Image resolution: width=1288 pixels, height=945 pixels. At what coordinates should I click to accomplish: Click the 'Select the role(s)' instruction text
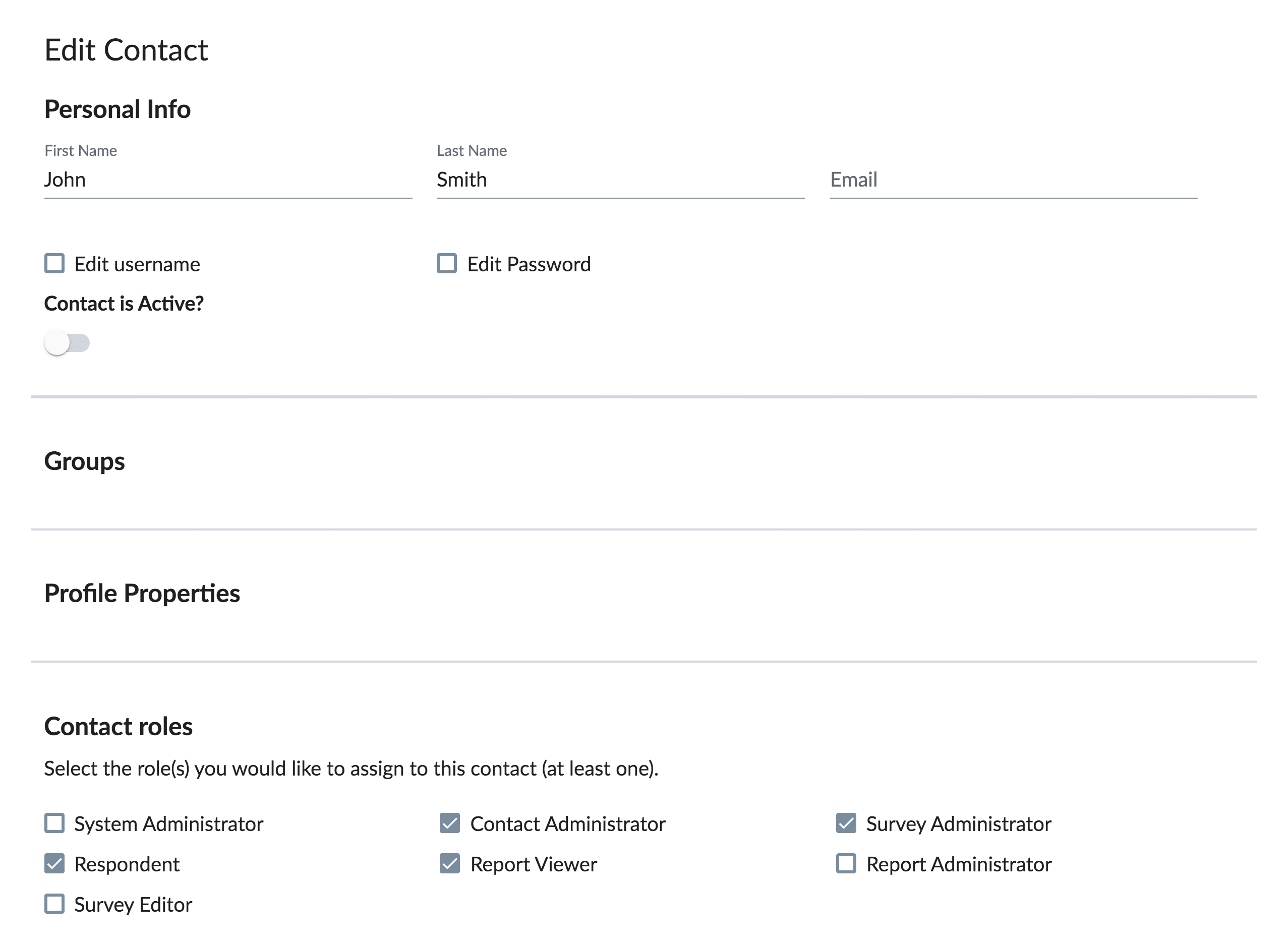[351, 769]
